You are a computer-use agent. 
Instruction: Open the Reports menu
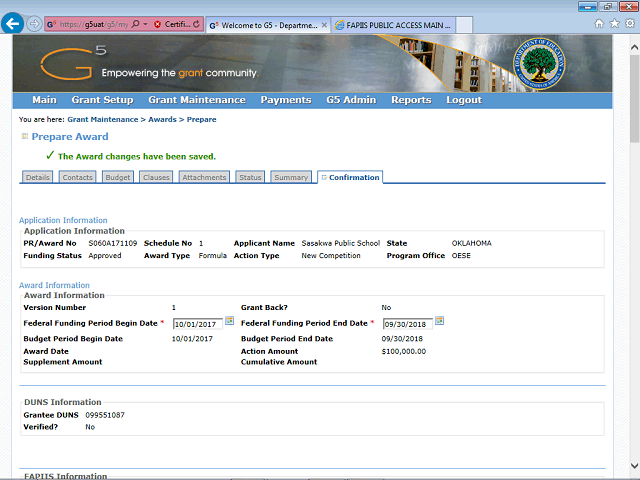tap(411, 100)
